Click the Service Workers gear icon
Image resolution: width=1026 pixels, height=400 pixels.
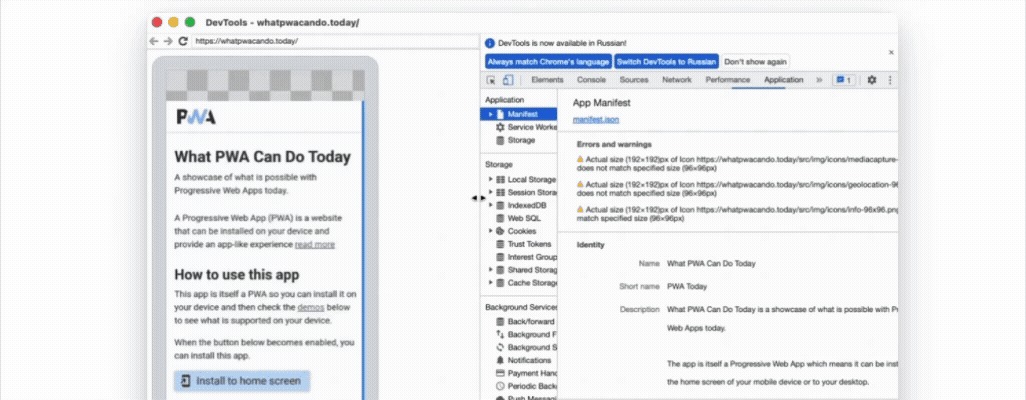pos(501,127)
